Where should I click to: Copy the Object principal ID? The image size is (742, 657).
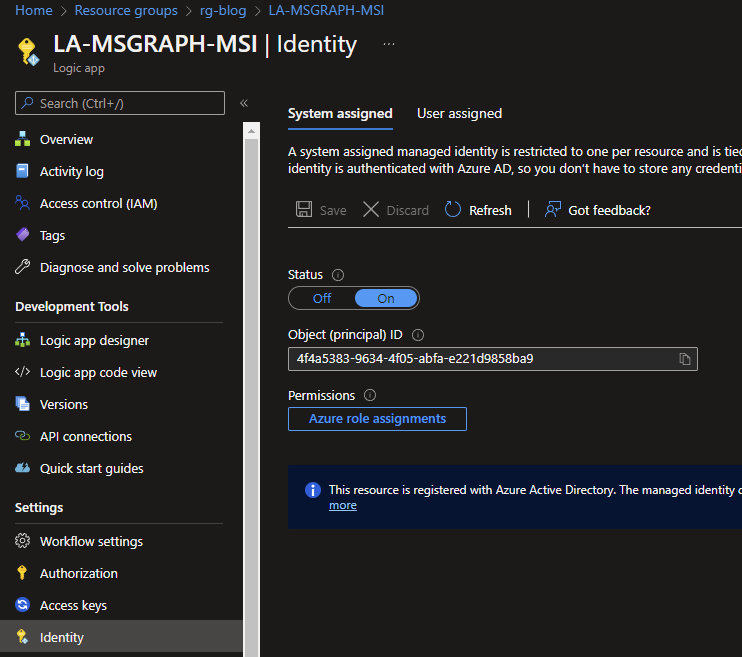click(685, 359)
